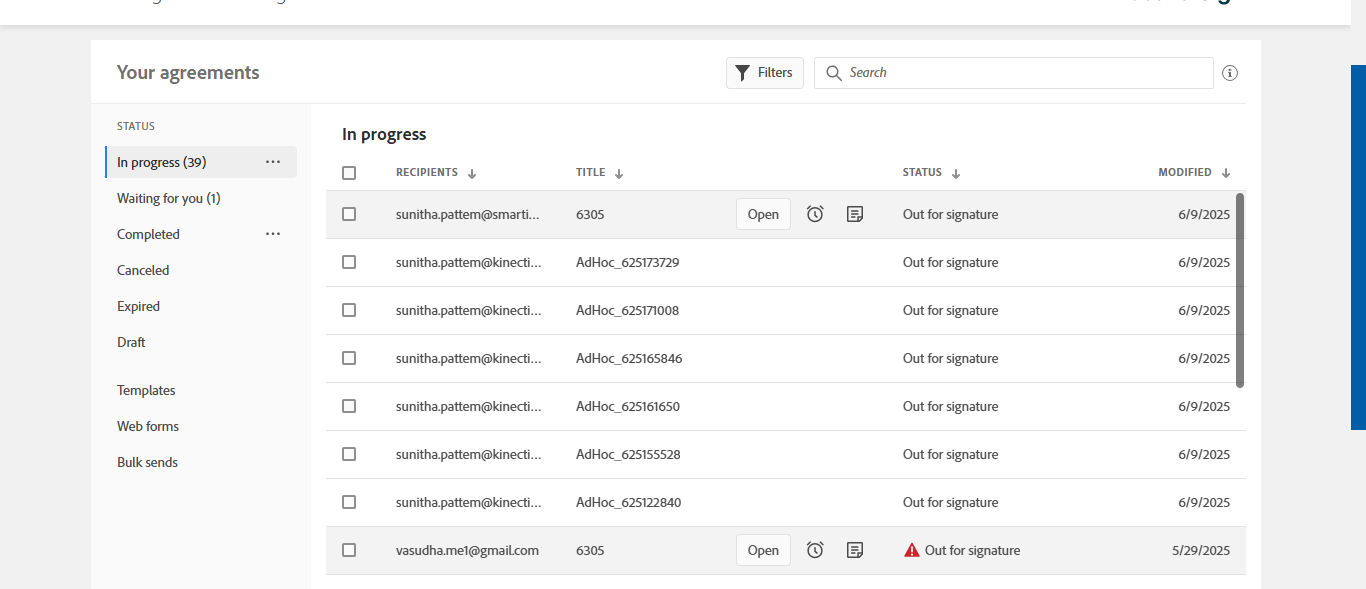This screenshot has height=589, width=1366.
Task: Sort agreements by Recipients column arrow
Action: click(472, 174)
